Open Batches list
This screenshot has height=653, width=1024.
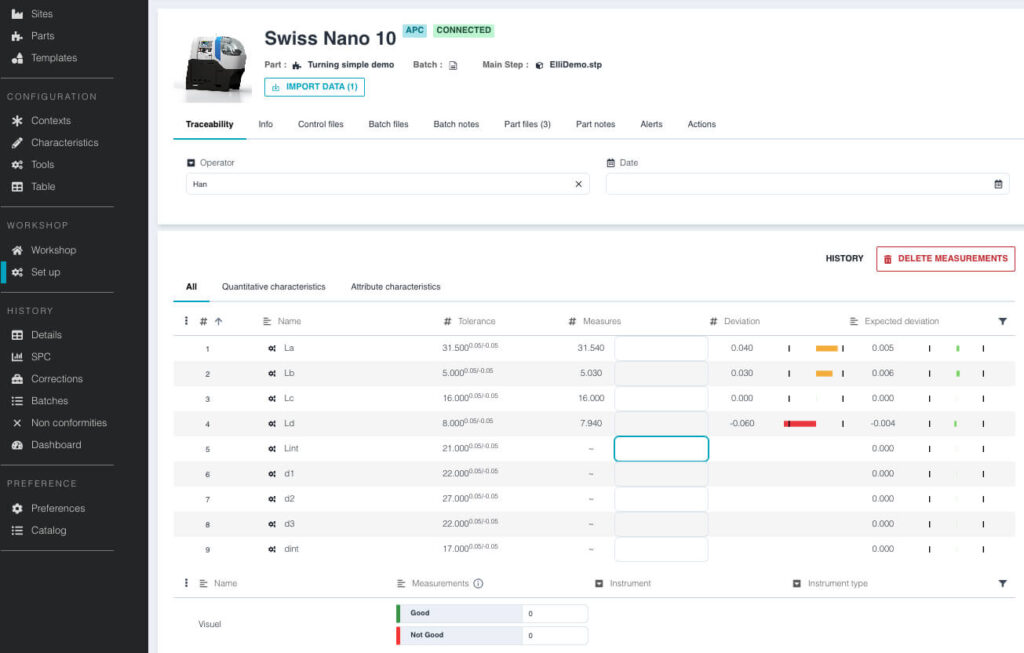click(x=49, y=401)
